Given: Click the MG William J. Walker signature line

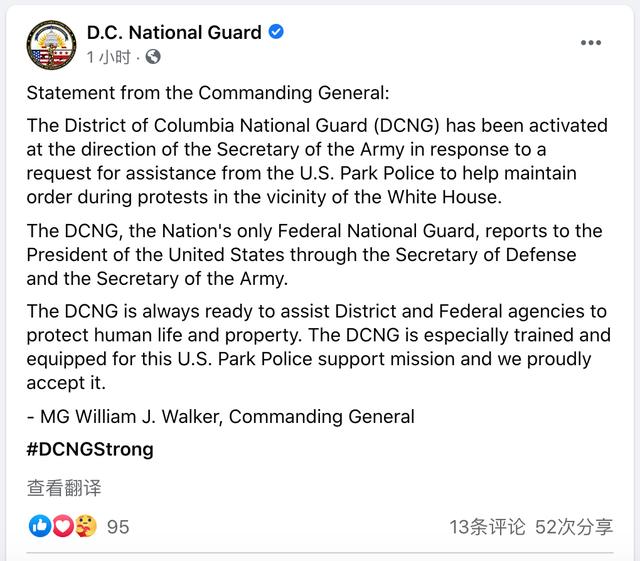Looking at the screenshot, I should coord(220,416).
